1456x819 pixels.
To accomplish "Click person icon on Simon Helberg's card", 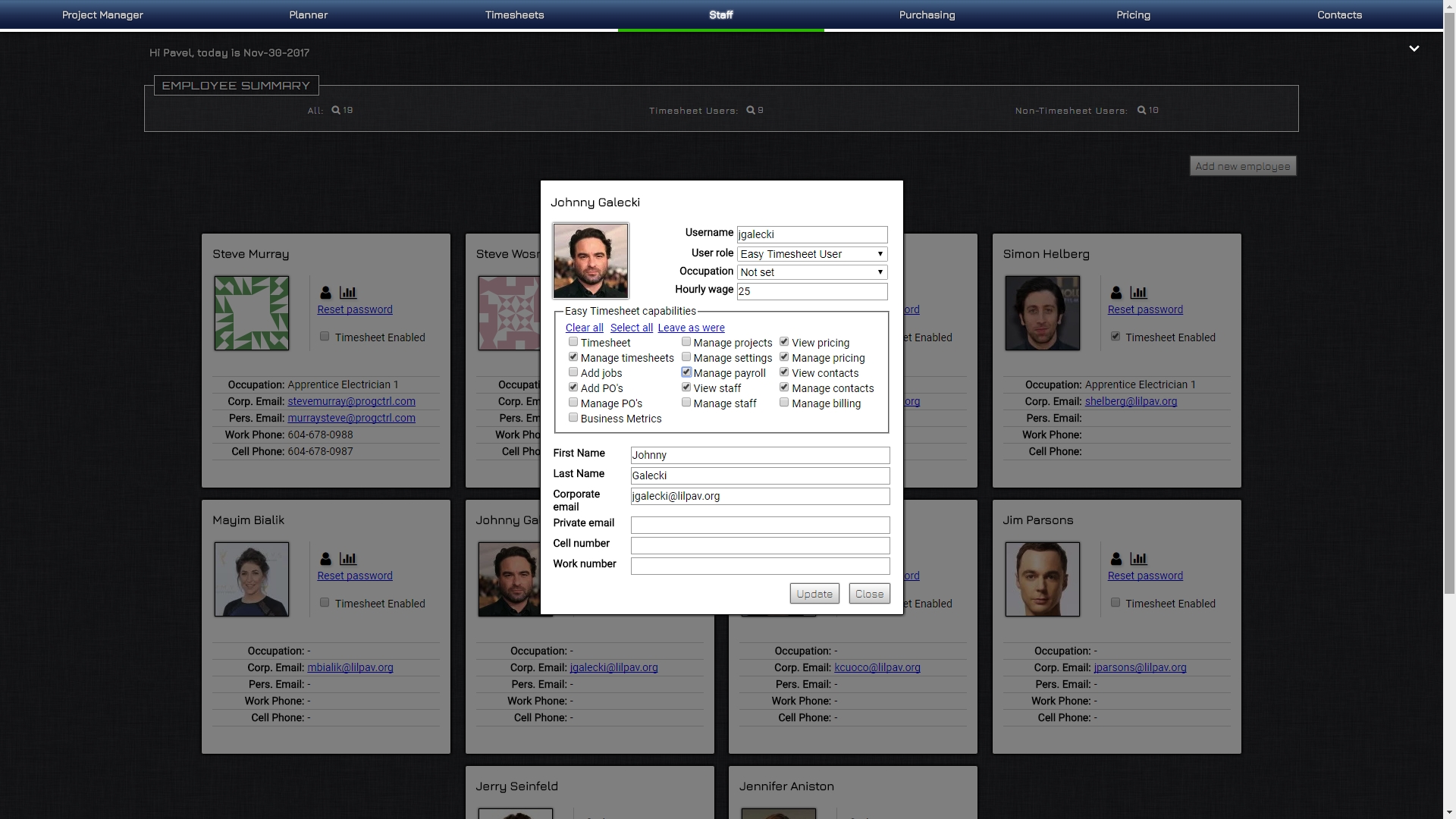I will pos(1116,293).
